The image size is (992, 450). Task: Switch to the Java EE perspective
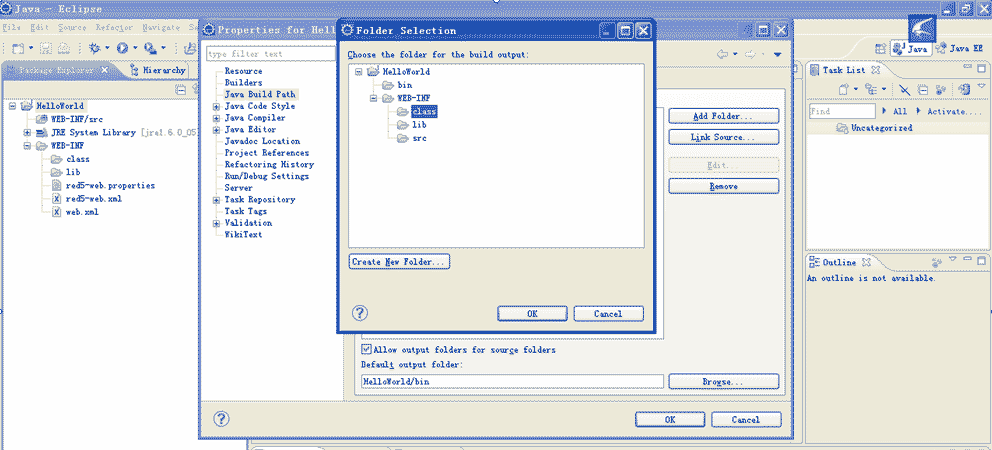pos(960,48)
